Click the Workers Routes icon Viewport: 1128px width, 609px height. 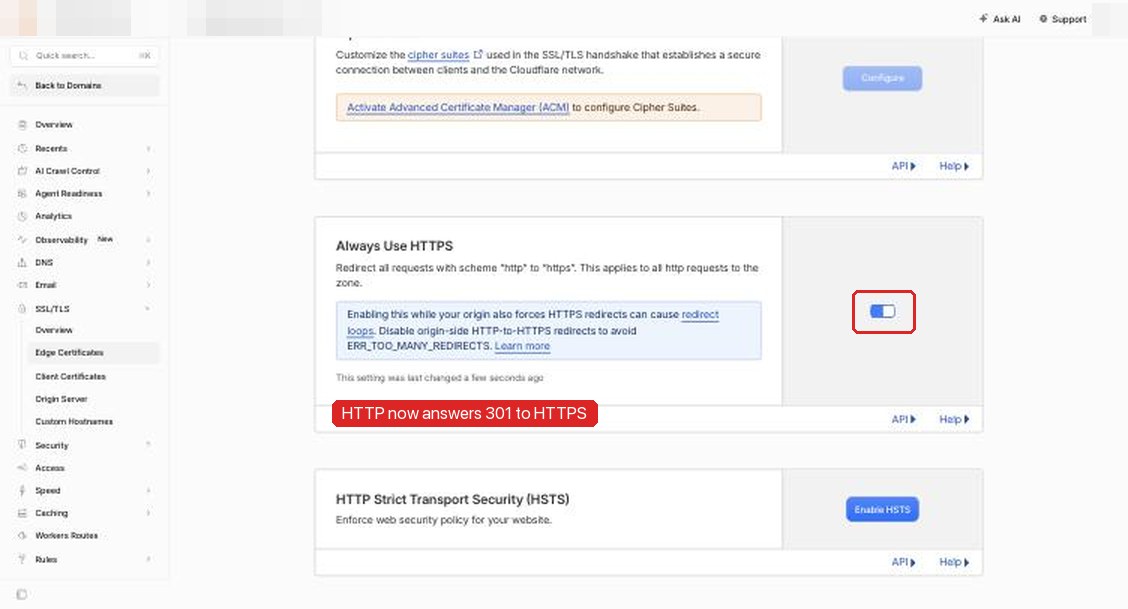(x=22, y=536)
